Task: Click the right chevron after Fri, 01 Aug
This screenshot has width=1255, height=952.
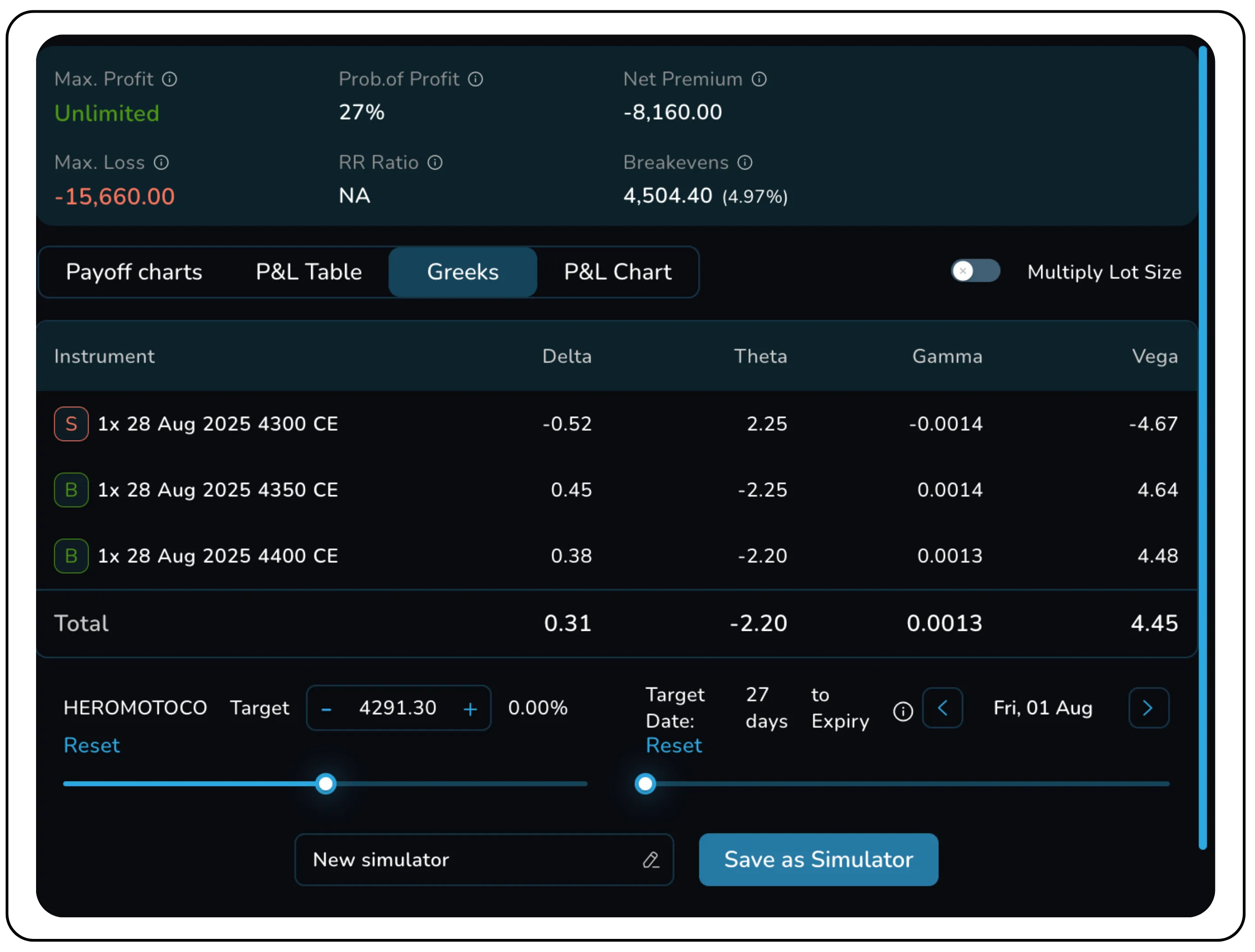Action: (1148, 708)
